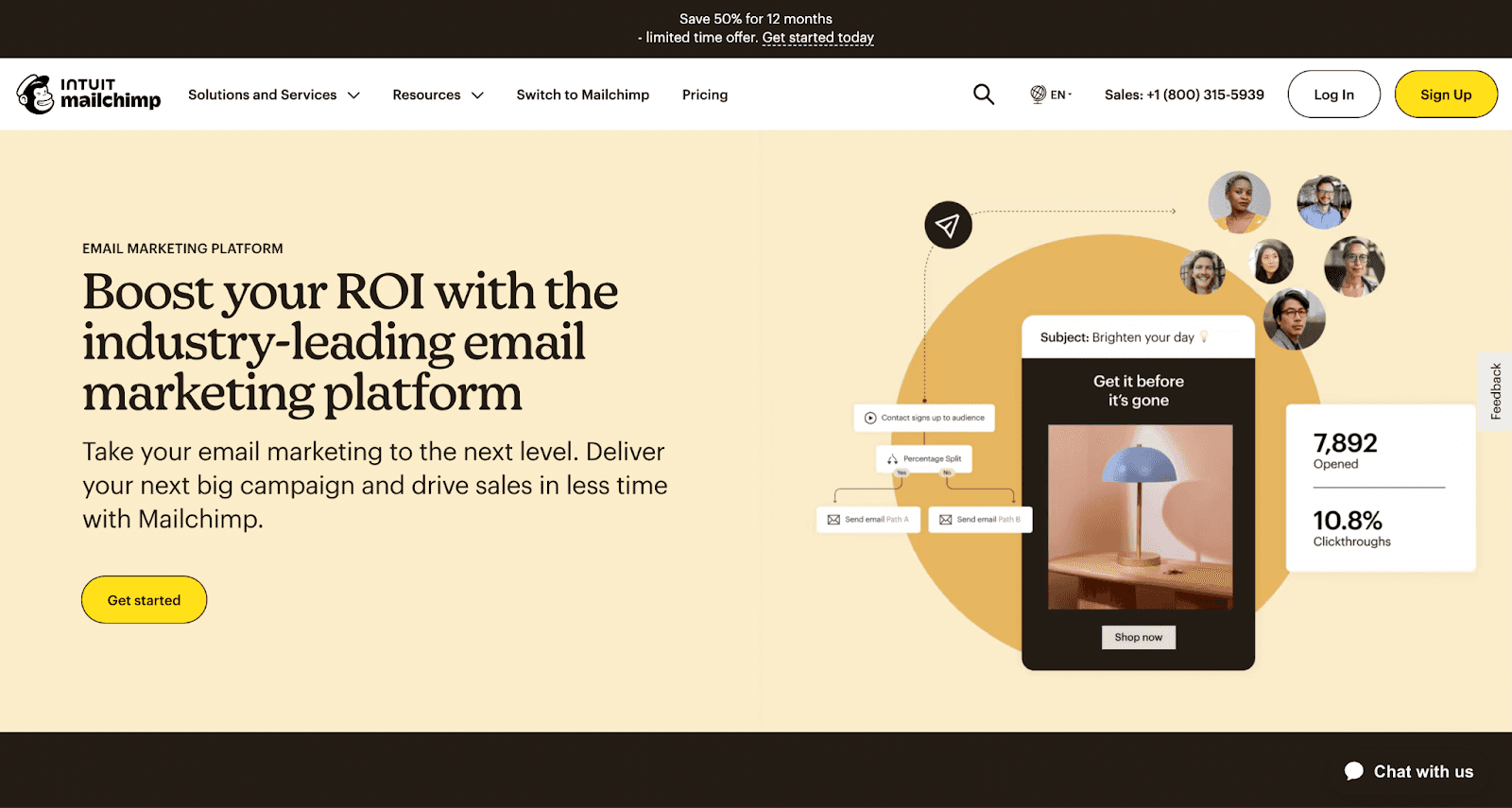Screen dimensions: 1512x808
Task: Click Get it before it's gone heading
Action: tap(1139, 390)
